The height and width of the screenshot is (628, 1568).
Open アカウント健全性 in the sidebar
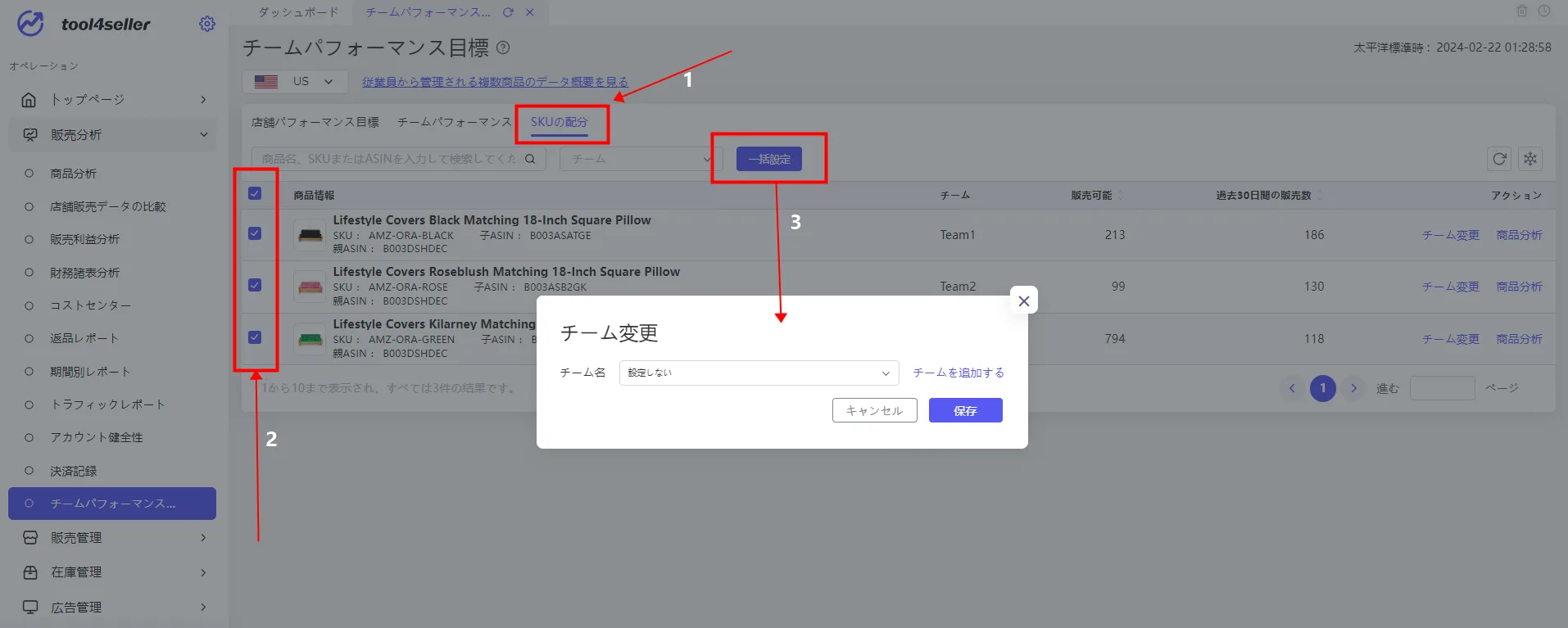click(96, 437)
